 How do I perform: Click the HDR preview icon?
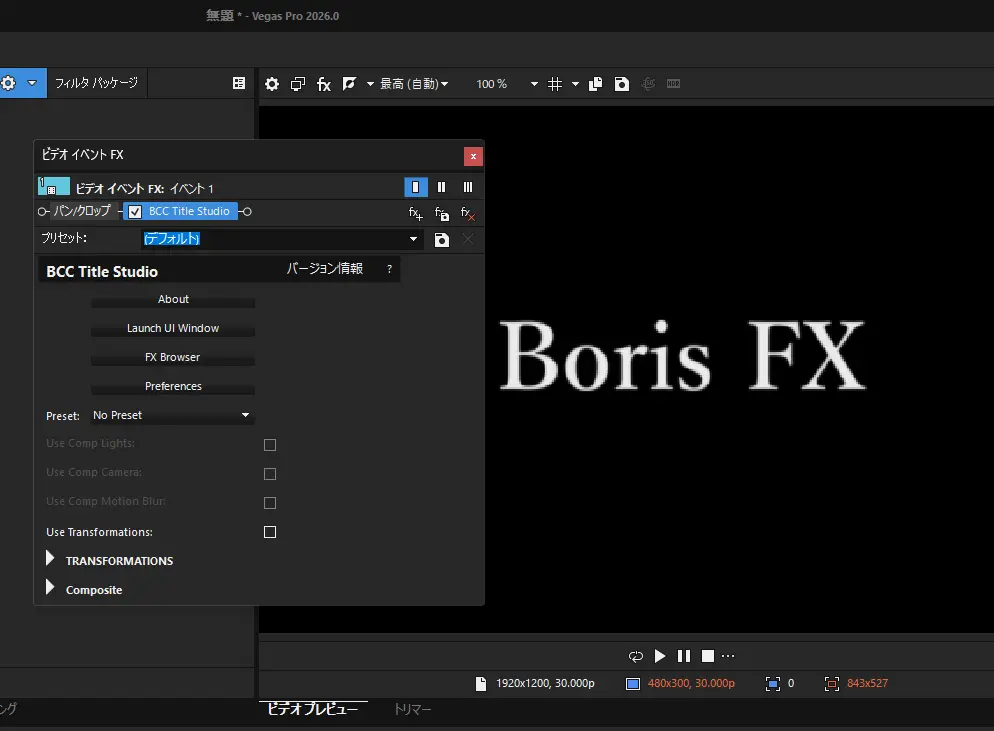coord(673,84)
